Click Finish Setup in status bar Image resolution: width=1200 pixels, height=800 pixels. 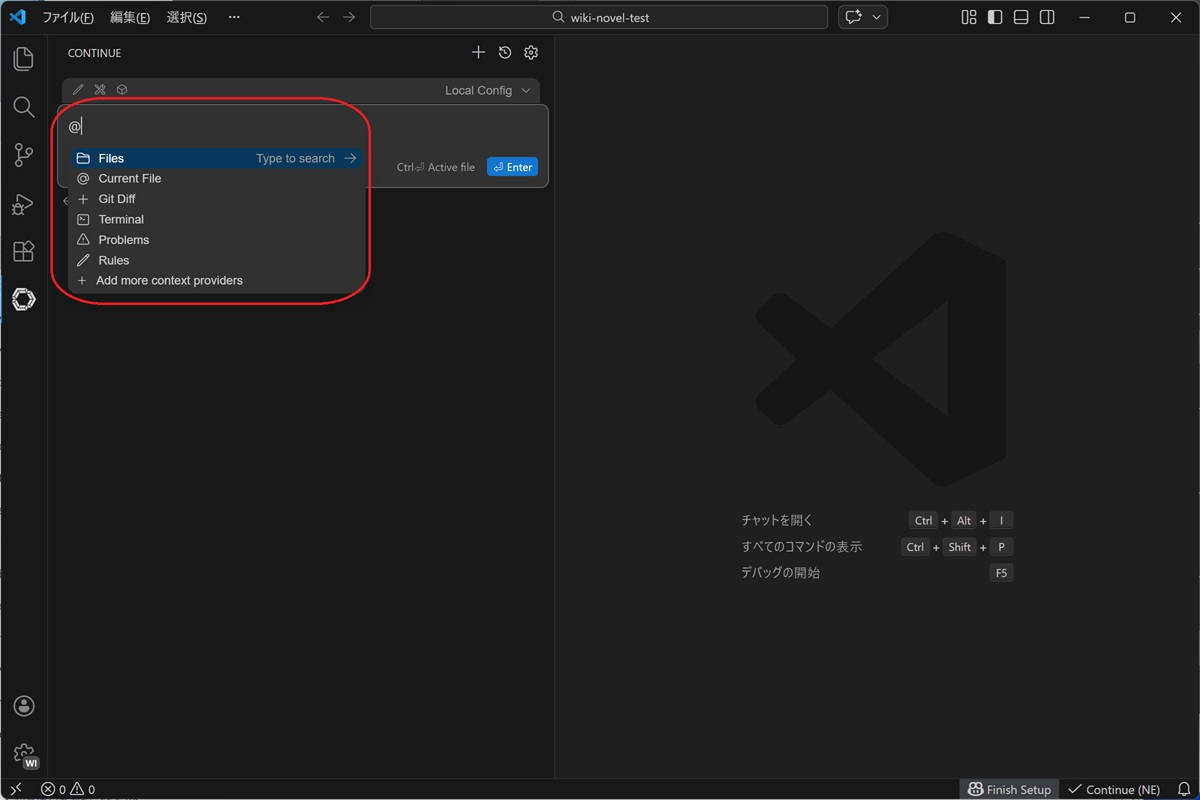click(1009, 789)
